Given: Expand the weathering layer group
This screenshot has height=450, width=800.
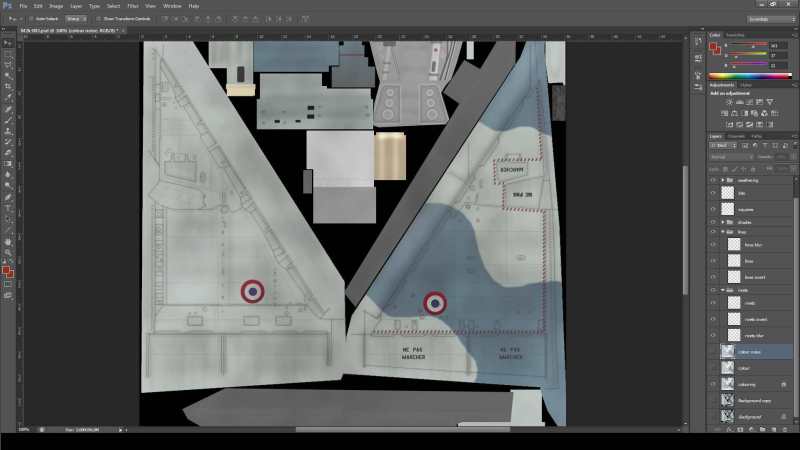Looking at the screenshot, I should pyautogui.click(x=722, y=180).
